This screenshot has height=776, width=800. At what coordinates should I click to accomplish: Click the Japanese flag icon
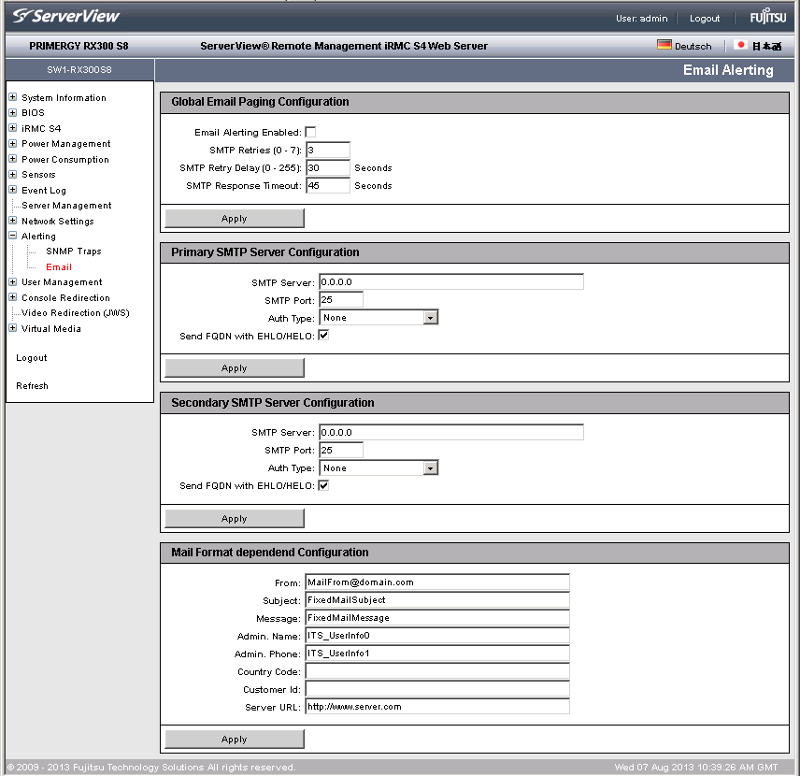(x=740, y=45)
